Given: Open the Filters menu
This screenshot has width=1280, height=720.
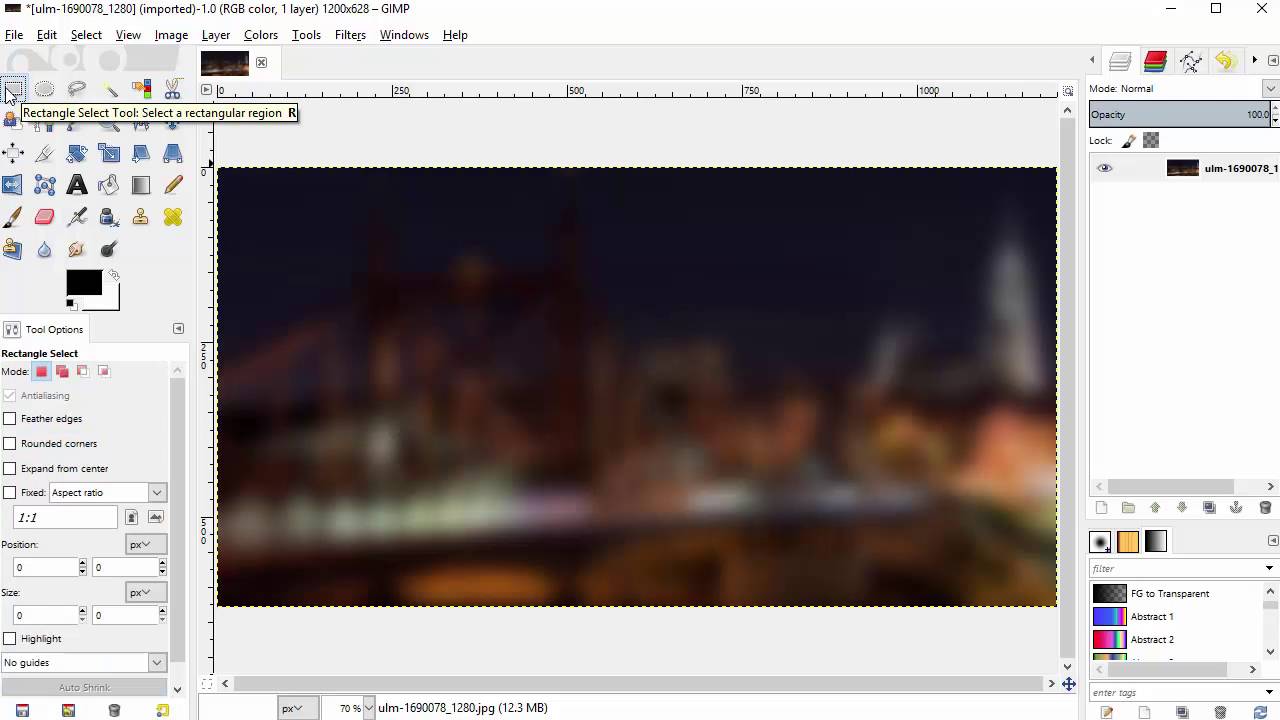Looking at the screenshot, I should pos(350,35).
